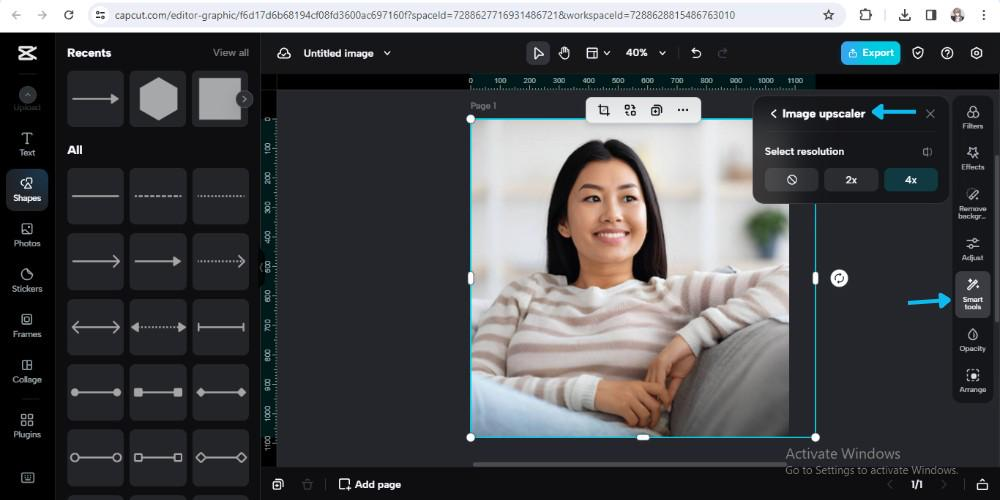Select no upscaling option
The width and height of the screenshot is (1000, 500).
(791, 180)
